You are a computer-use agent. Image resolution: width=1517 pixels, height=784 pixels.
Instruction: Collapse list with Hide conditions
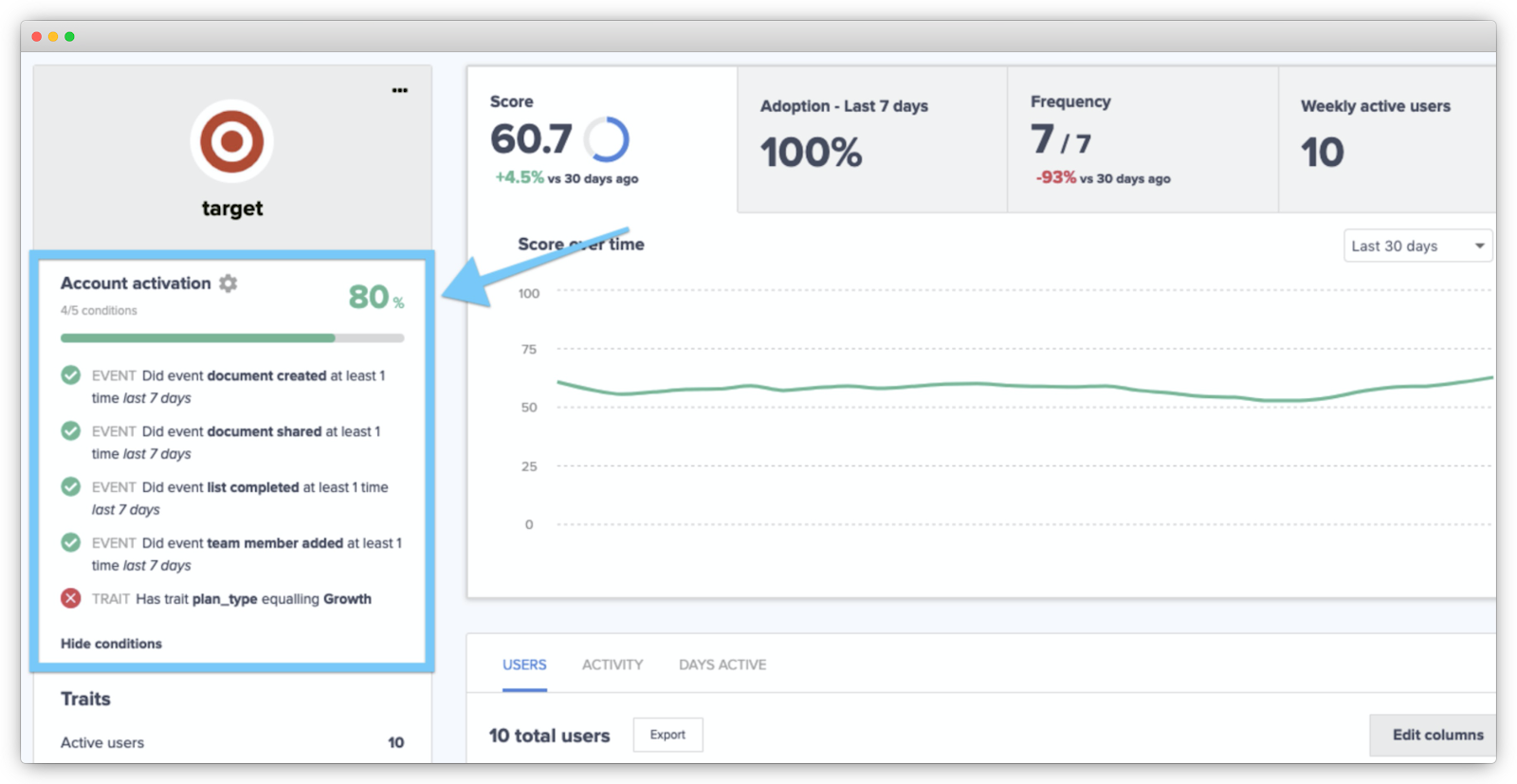point(111,644)
